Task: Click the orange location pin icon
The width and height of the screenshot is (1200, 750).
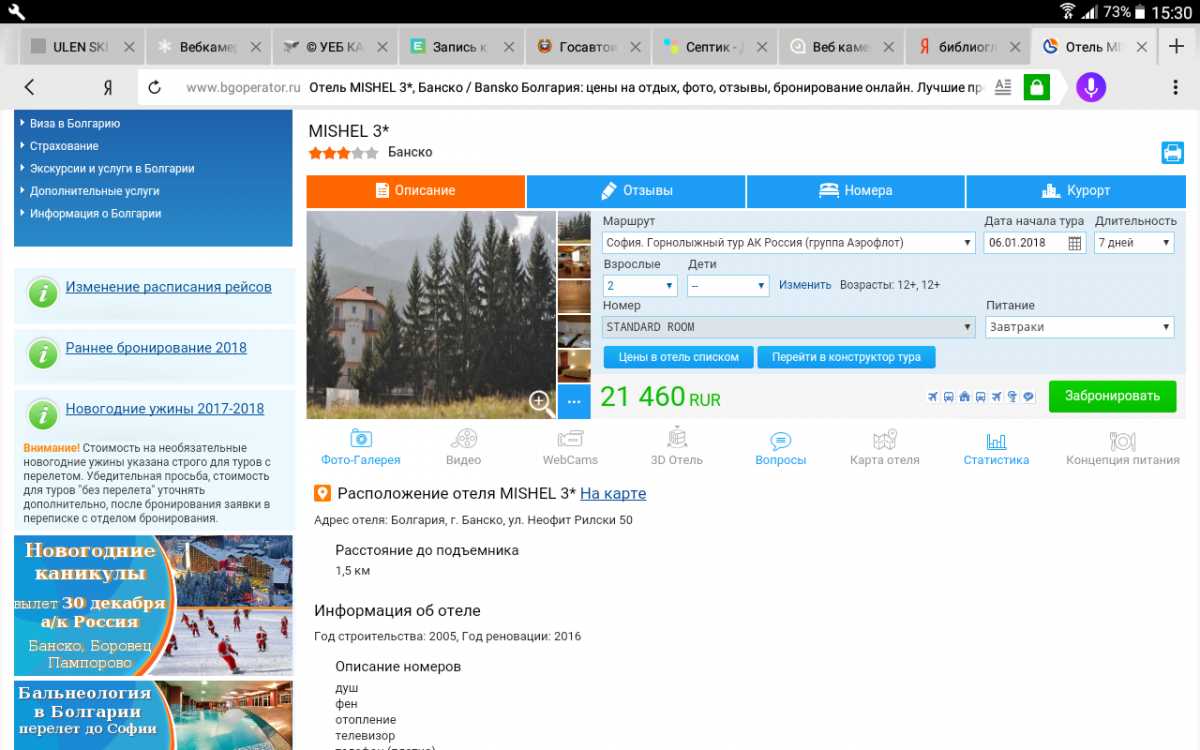Action: pos(322,493)
